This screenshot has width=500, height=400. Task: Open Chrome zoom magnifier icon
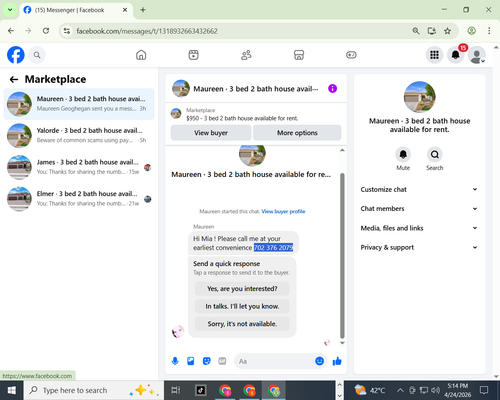click(x=416, y=31)
